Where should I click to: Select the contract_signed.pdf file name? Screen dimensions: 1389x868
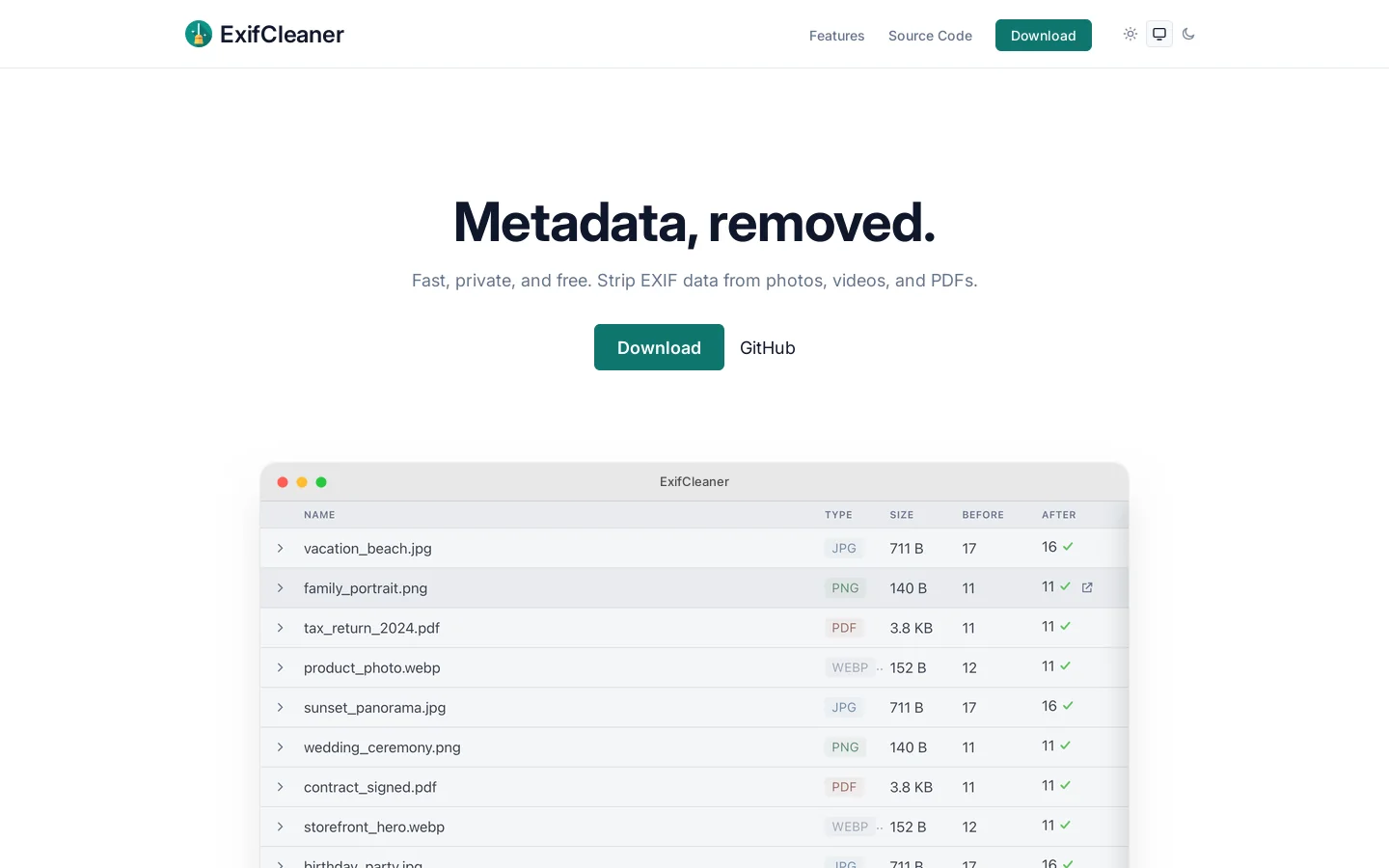(370, 787)
